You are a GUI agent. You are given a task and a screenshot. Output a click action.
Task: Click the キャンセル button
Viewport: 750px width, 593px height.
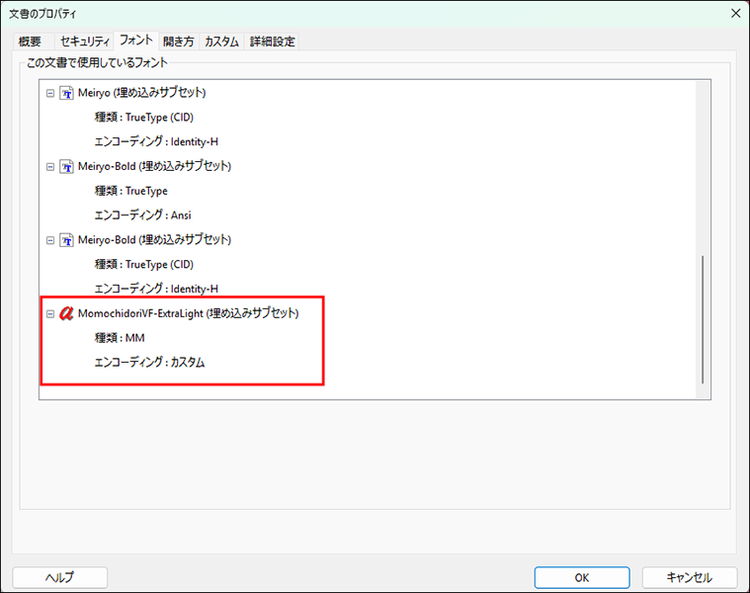(689, 578)
